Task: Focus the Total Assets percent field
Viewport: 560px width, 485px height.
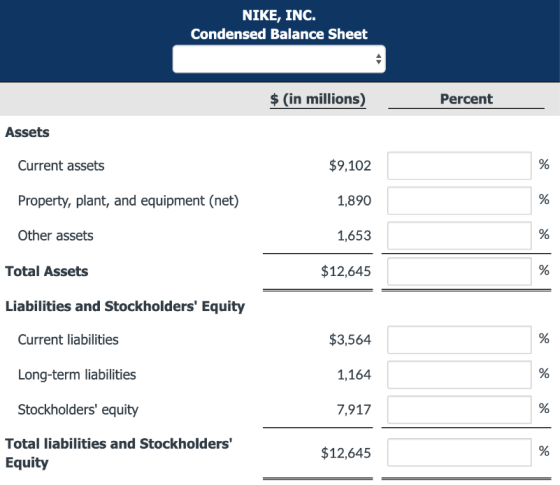Action: tap(459, 271)
